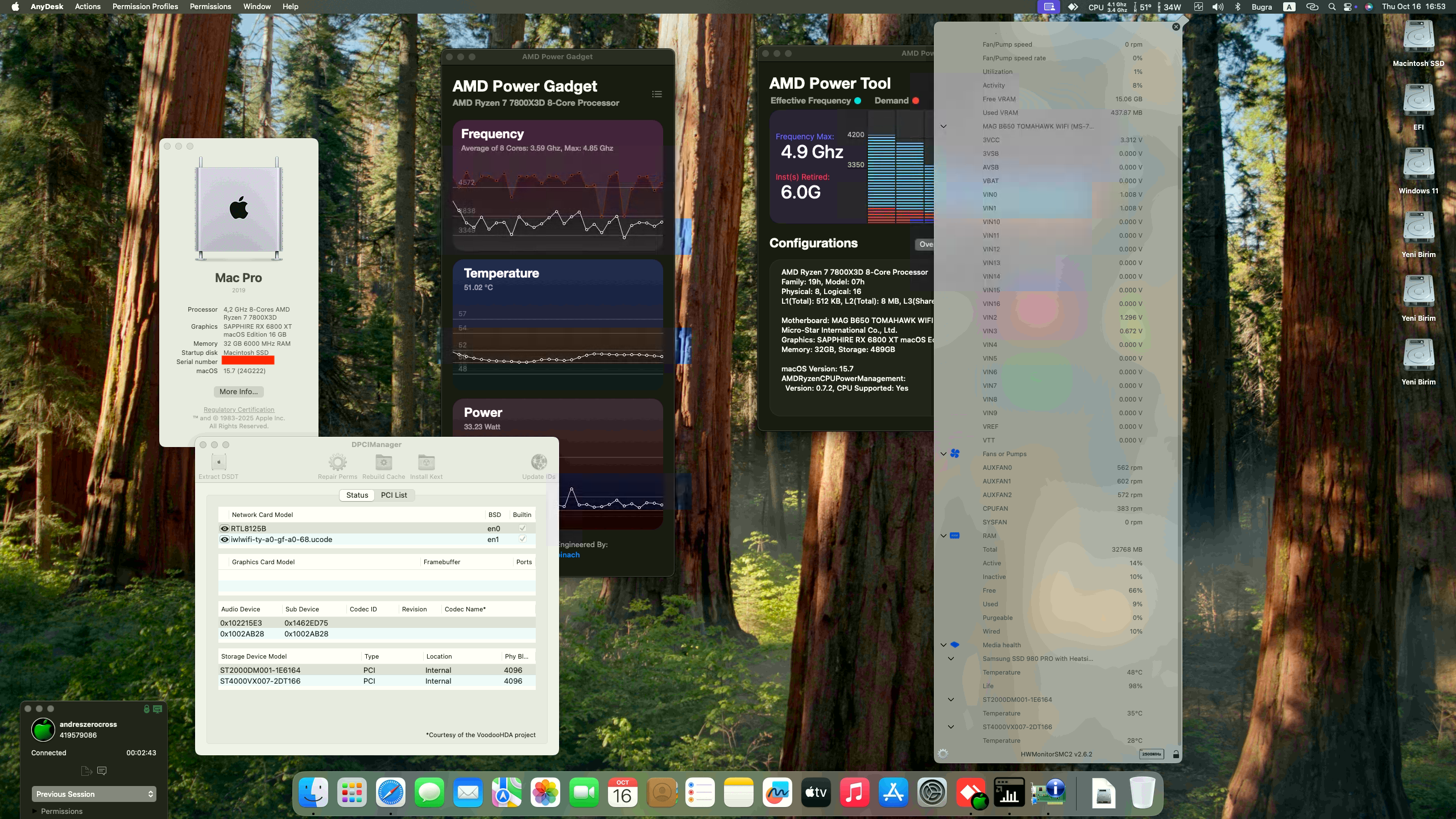This screenshot has width=1456, height=819.
Task: Click the Update IDs globe icon
Action: coord(537,462)
